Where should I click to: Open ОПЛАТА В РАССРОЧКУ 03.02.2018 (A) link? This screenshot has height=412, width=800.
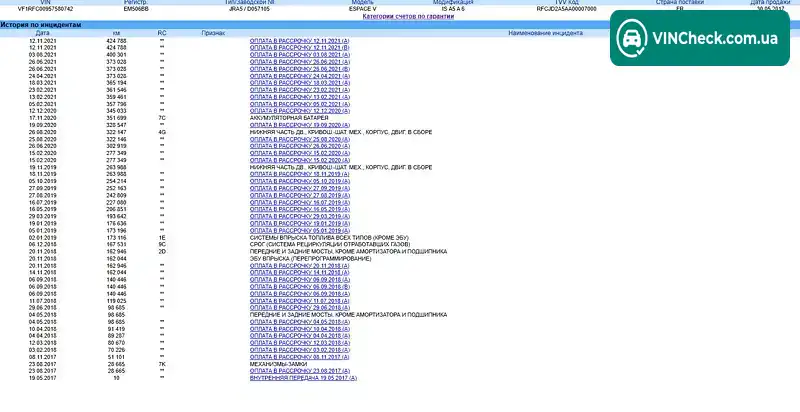click(x=299, y=350)
